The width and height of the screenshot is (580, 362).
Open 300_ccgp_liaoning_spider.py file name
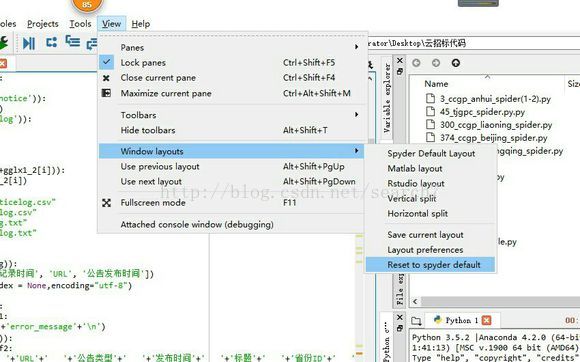coord(496,125)
